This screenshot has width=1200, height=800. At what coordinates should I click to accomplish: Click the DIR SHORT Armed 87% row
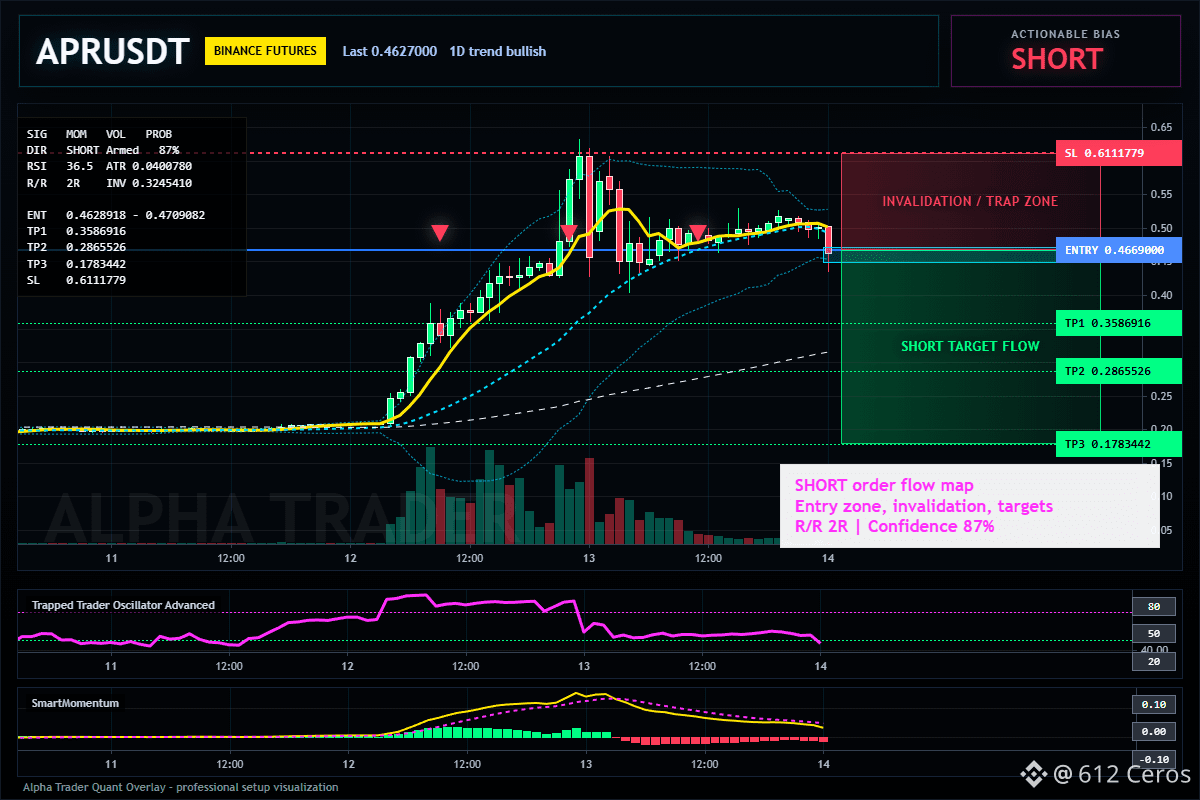coord(103,149)
